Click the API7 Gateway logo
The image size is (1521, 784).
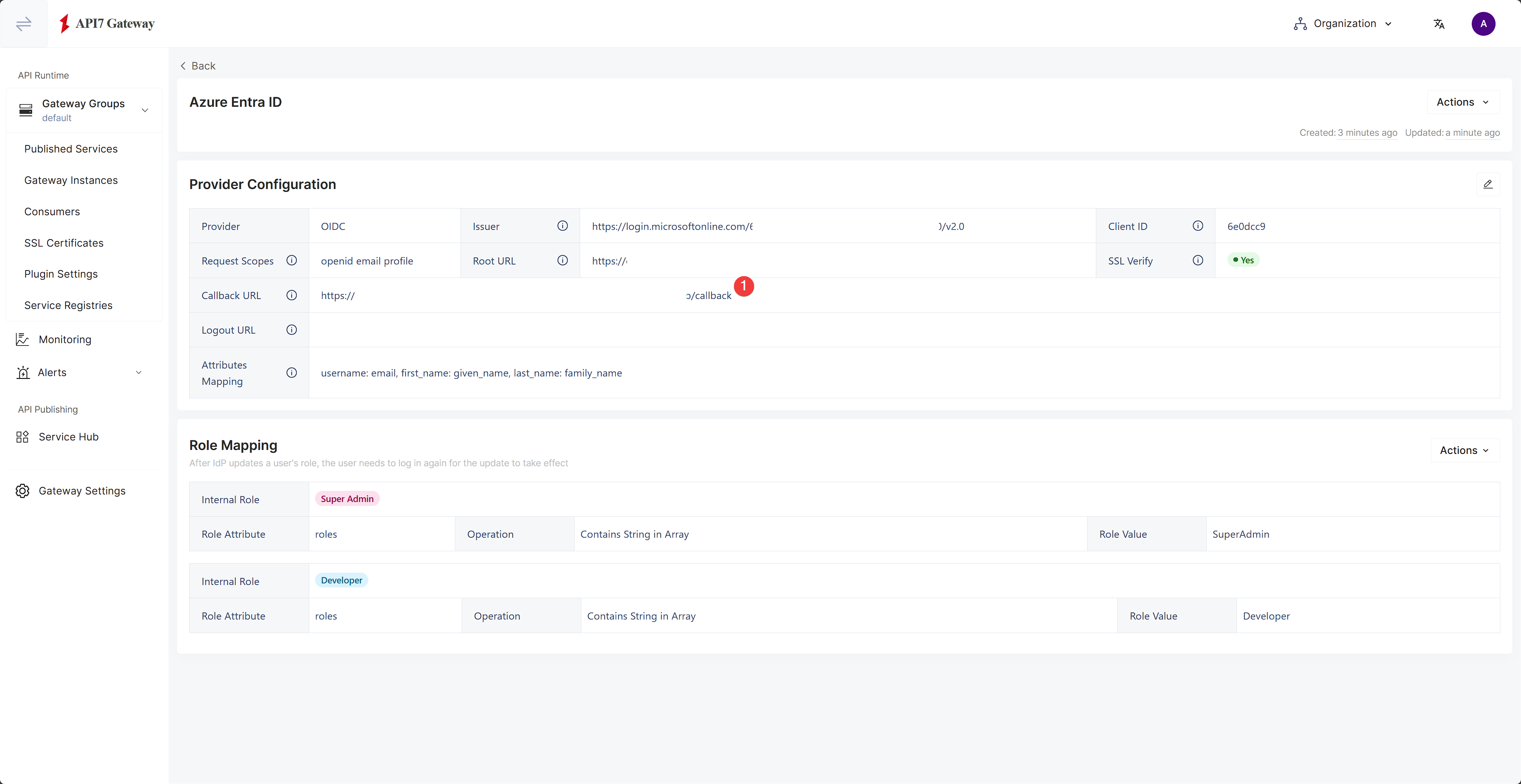(x=107, y=23)
